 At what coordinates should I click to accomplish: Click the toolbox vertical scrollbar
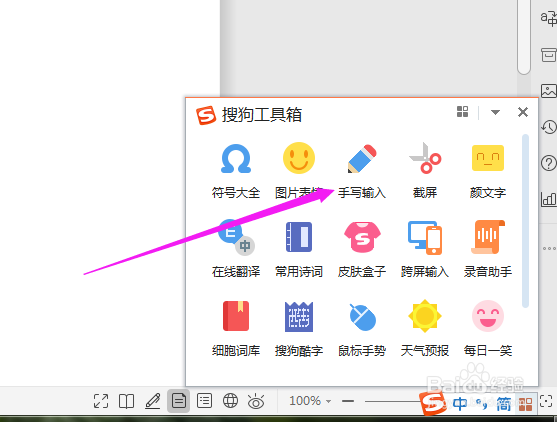pyautogui.click(x=525, y=221)
